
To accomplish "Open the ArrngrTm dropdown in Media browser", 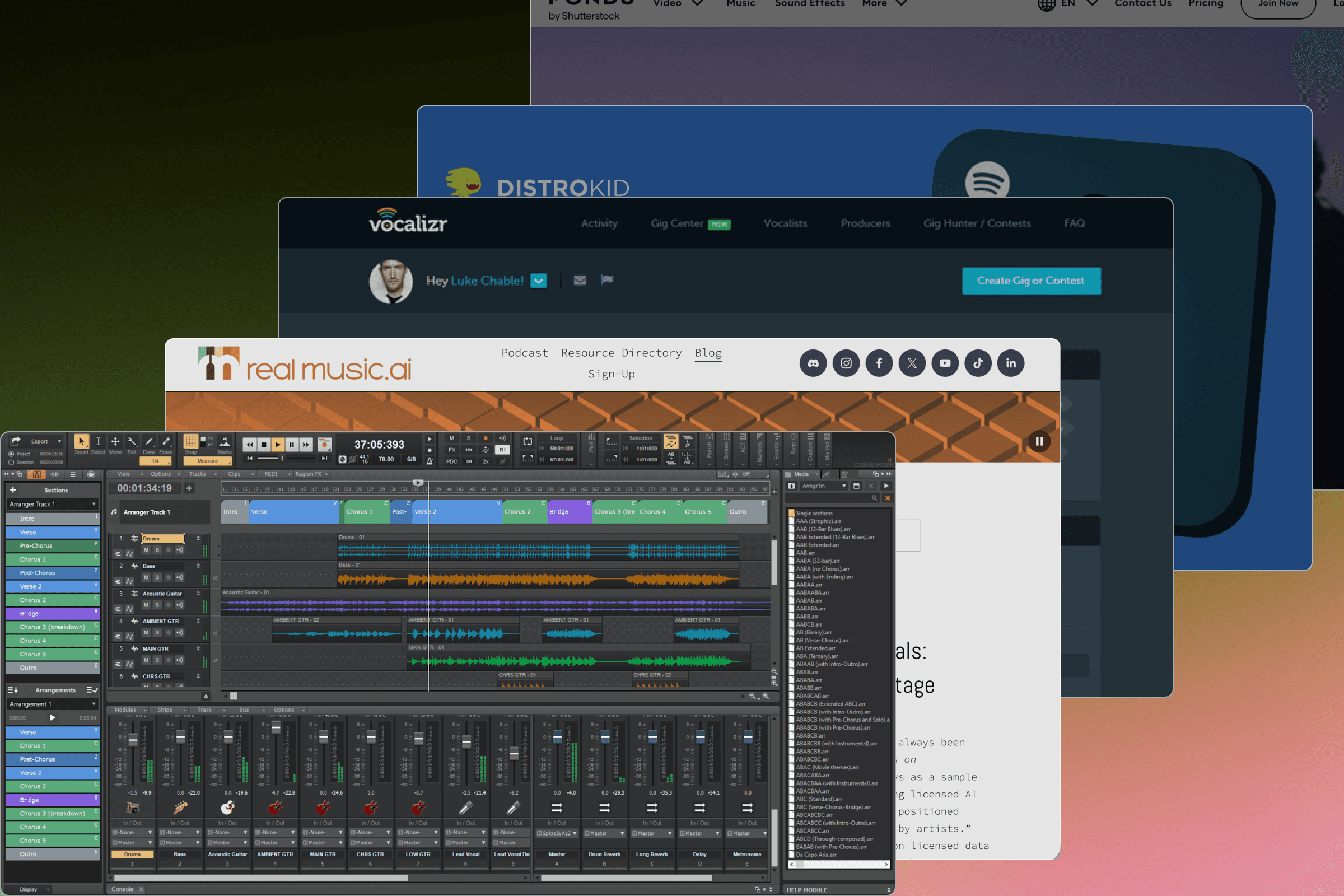I will click(823, 486).
